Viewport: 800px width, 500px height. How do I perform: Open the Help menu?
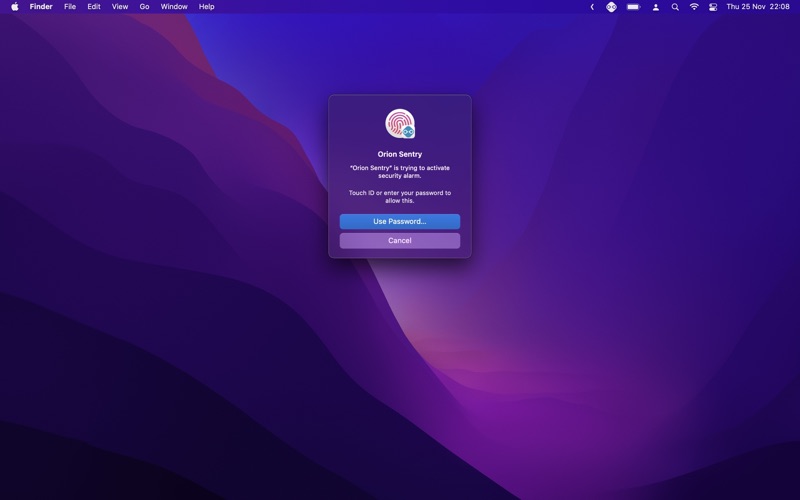coord(207,7)
